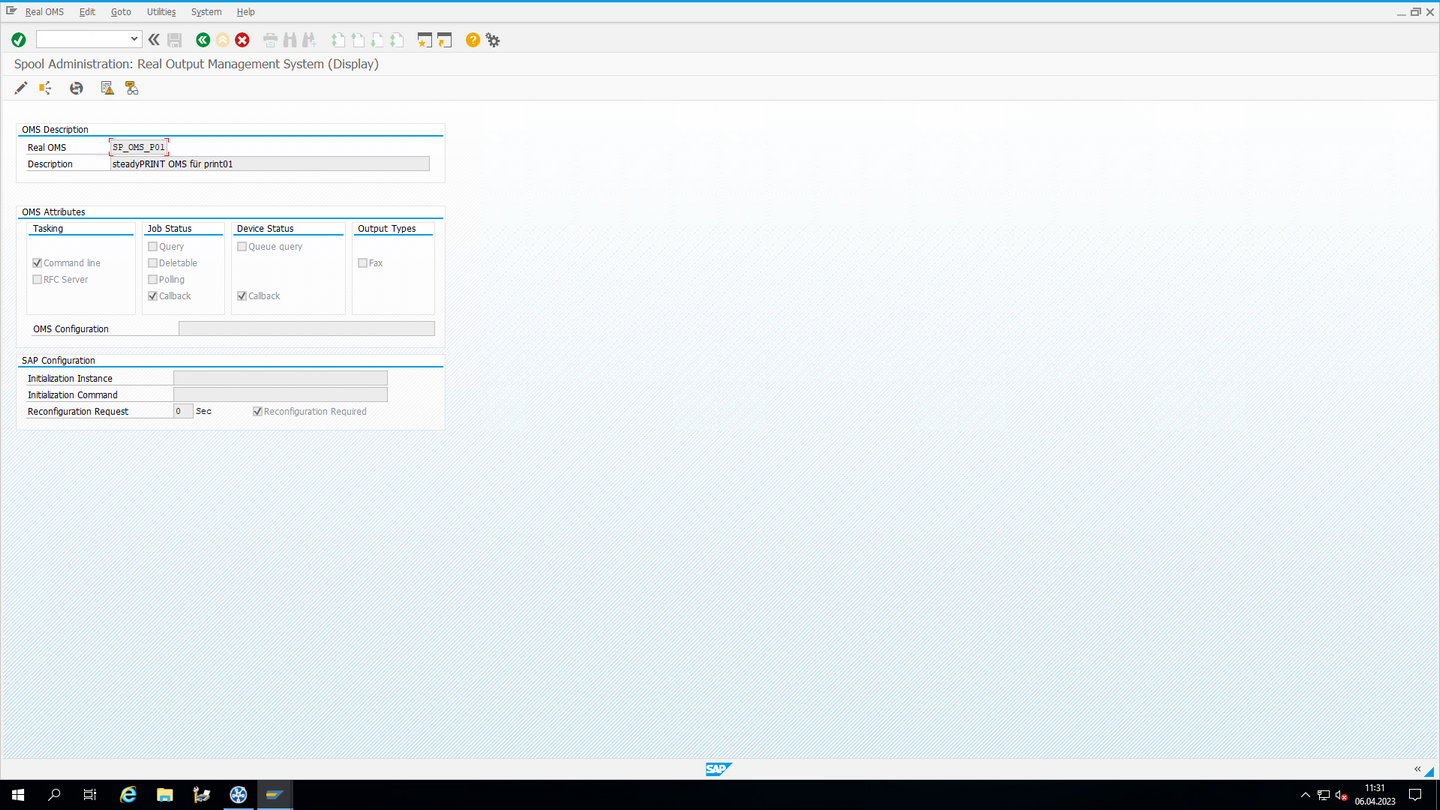Collapse command field with double-chevron icon
The width and height of the screenshot is (1440, 810).
coord(154,40)
